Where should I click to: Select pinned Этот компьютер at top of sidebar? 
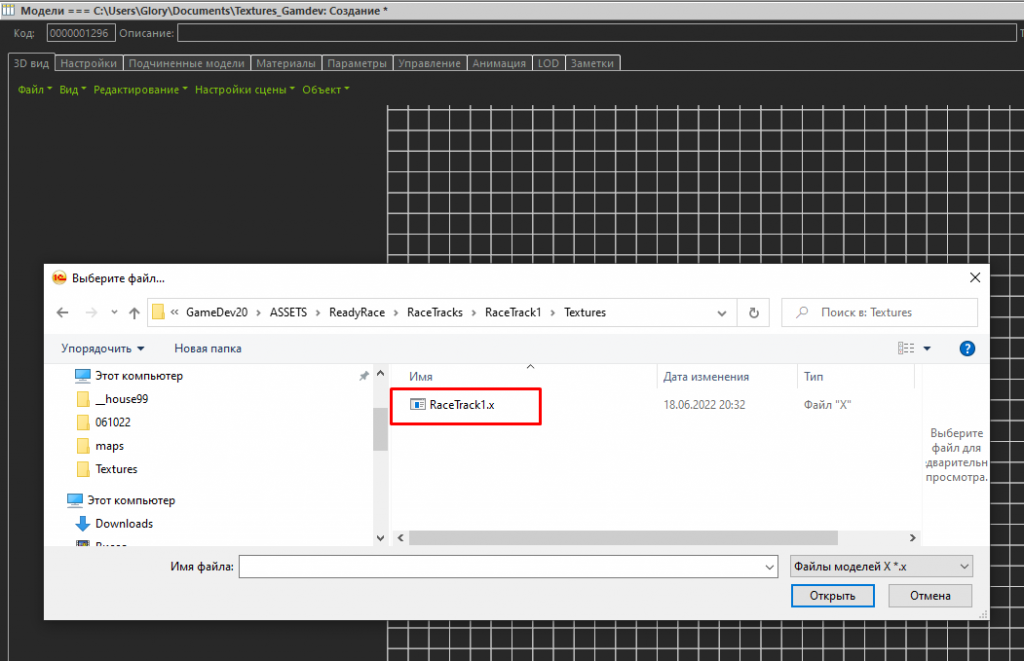click(139, 376)
